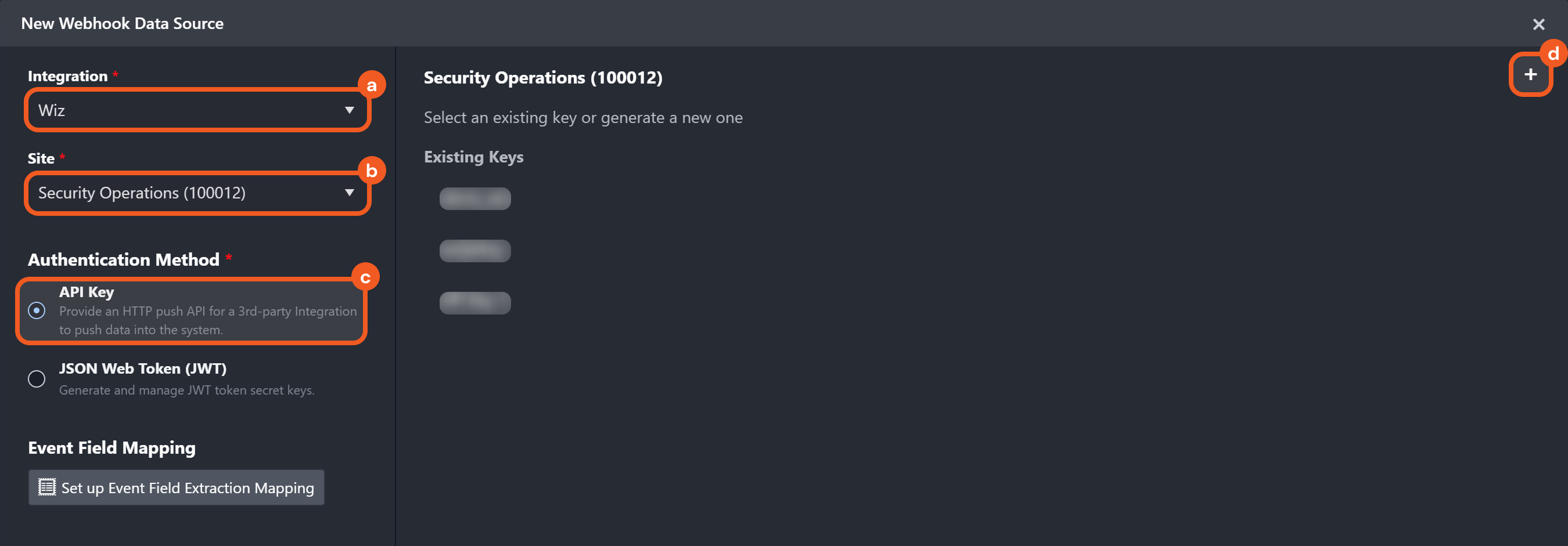Click the New Webhook Data Source title

point(123,23)
